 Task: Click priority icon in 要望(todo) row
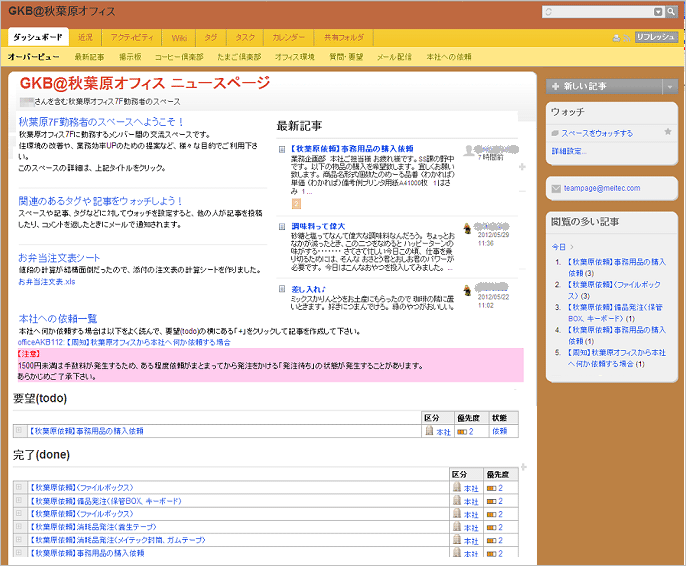(462, 432)
